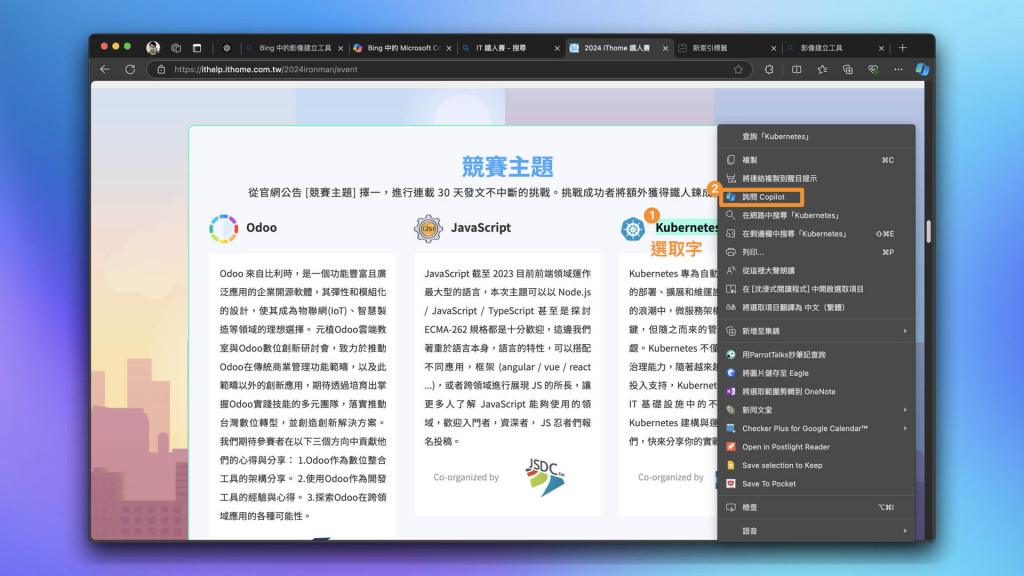Expand 語音 submenu
This screenshot has height=576, width=1024.
(x=816, y=531)
